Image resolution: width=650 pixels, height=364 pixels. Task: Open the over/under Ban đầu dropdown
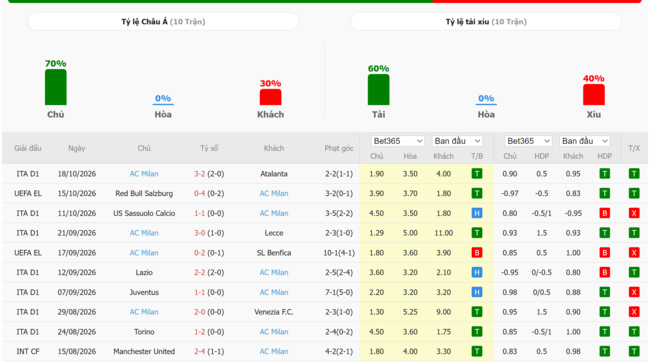[x=585, y=141]
